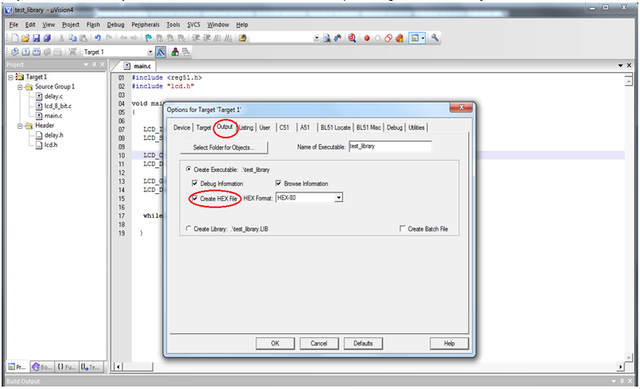Open the Peripherals menu
Image resolution: width=640 pixels, height=389 pixels.
145,25
